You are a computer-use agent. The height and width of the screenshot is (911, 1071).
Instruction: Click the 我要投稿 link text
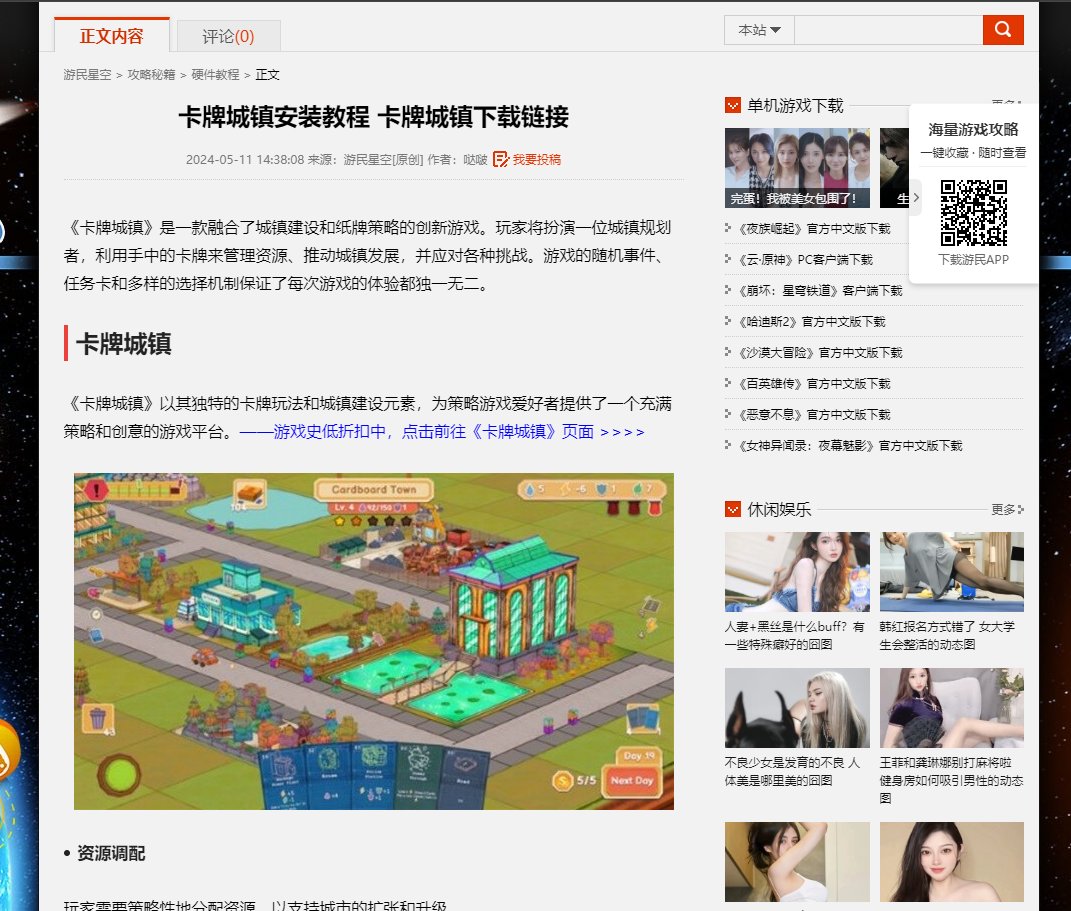coord(537,160)
